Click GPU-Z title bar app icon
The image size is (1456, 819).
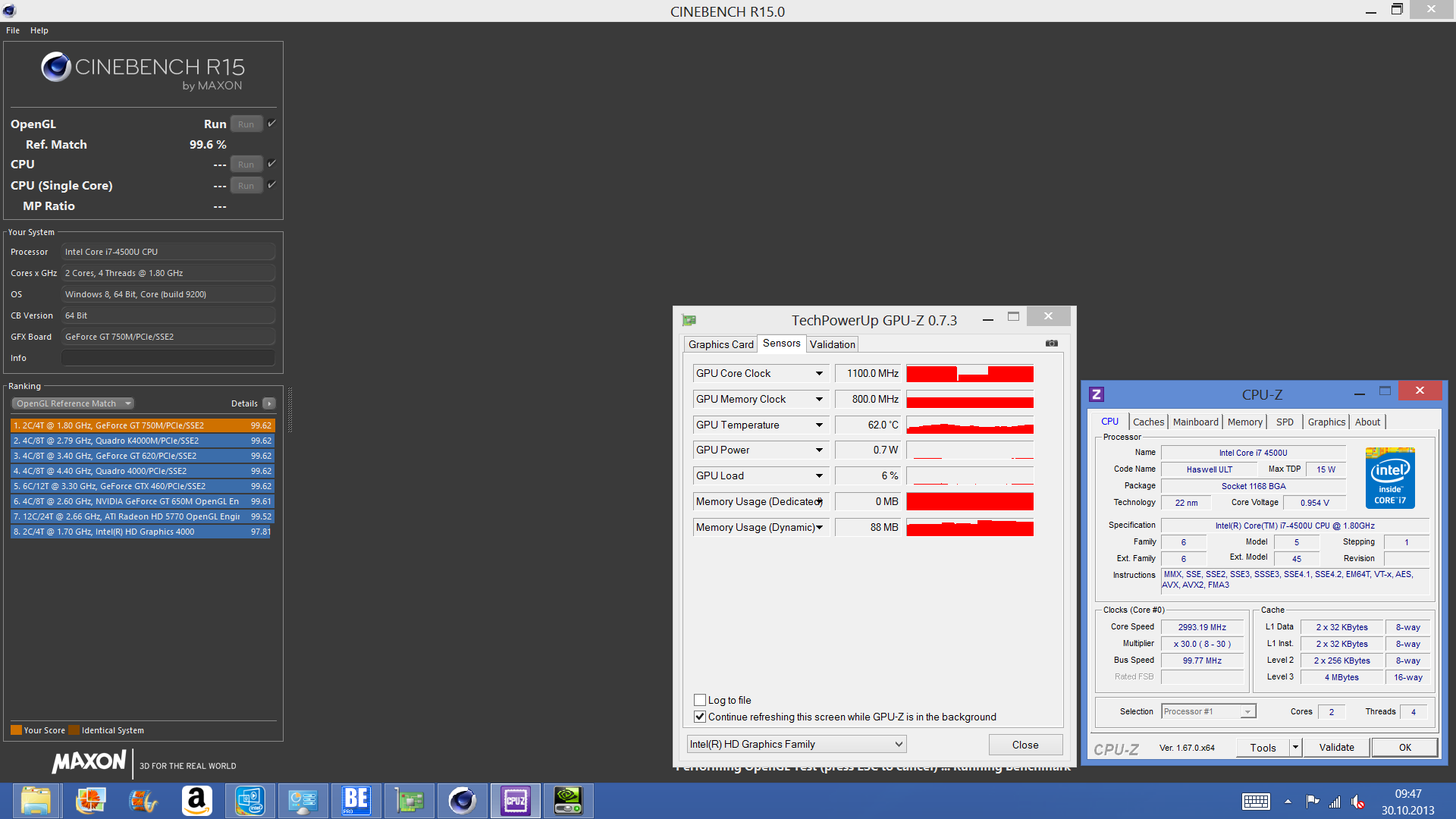tap(689, 320)
